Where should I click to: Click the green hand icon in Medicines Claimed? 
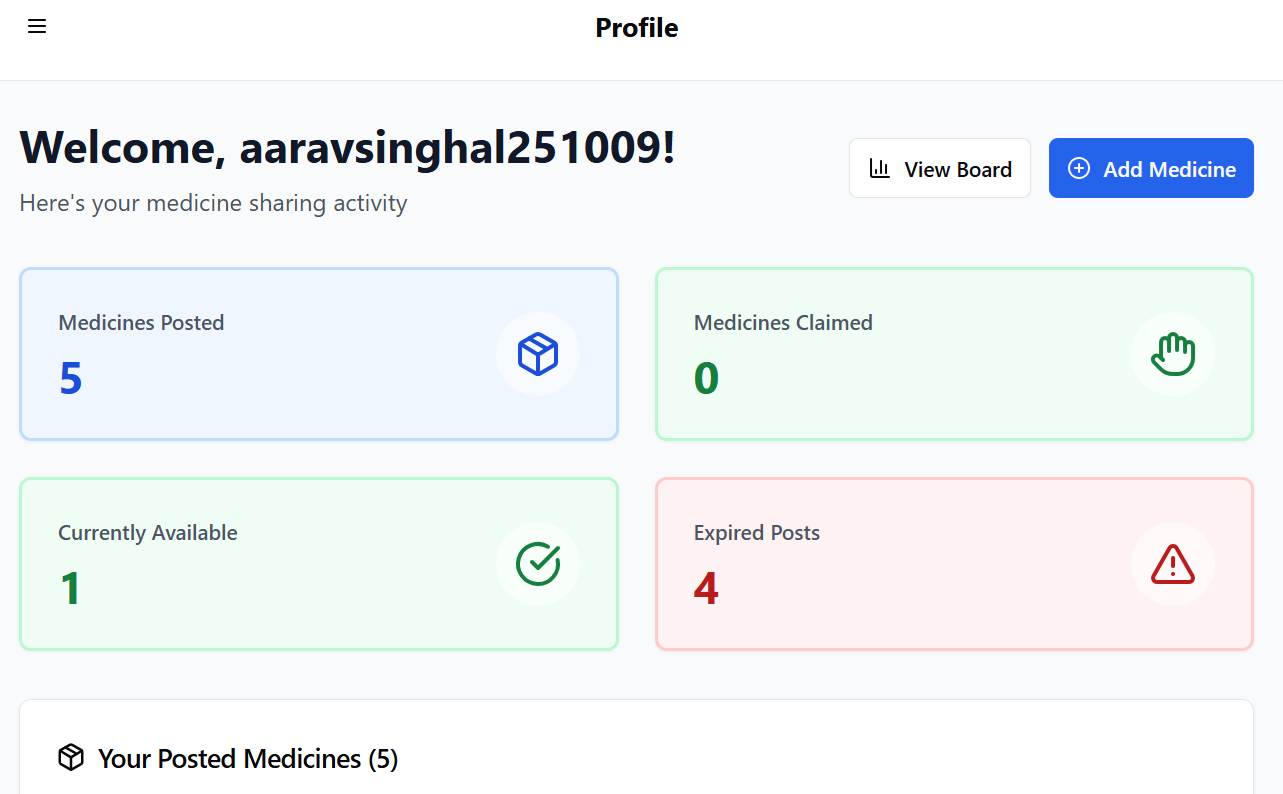click(1173, 354)
